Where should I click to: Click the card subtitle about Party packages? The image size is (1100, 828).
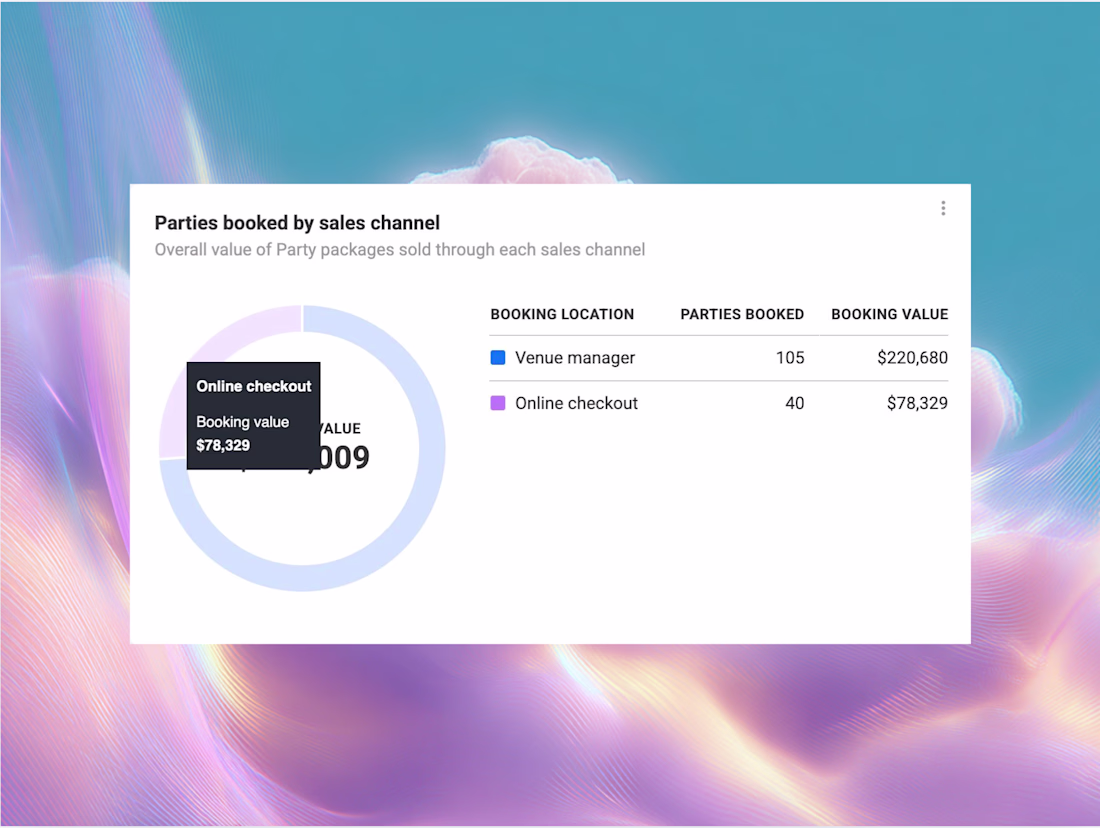[399, 250]
